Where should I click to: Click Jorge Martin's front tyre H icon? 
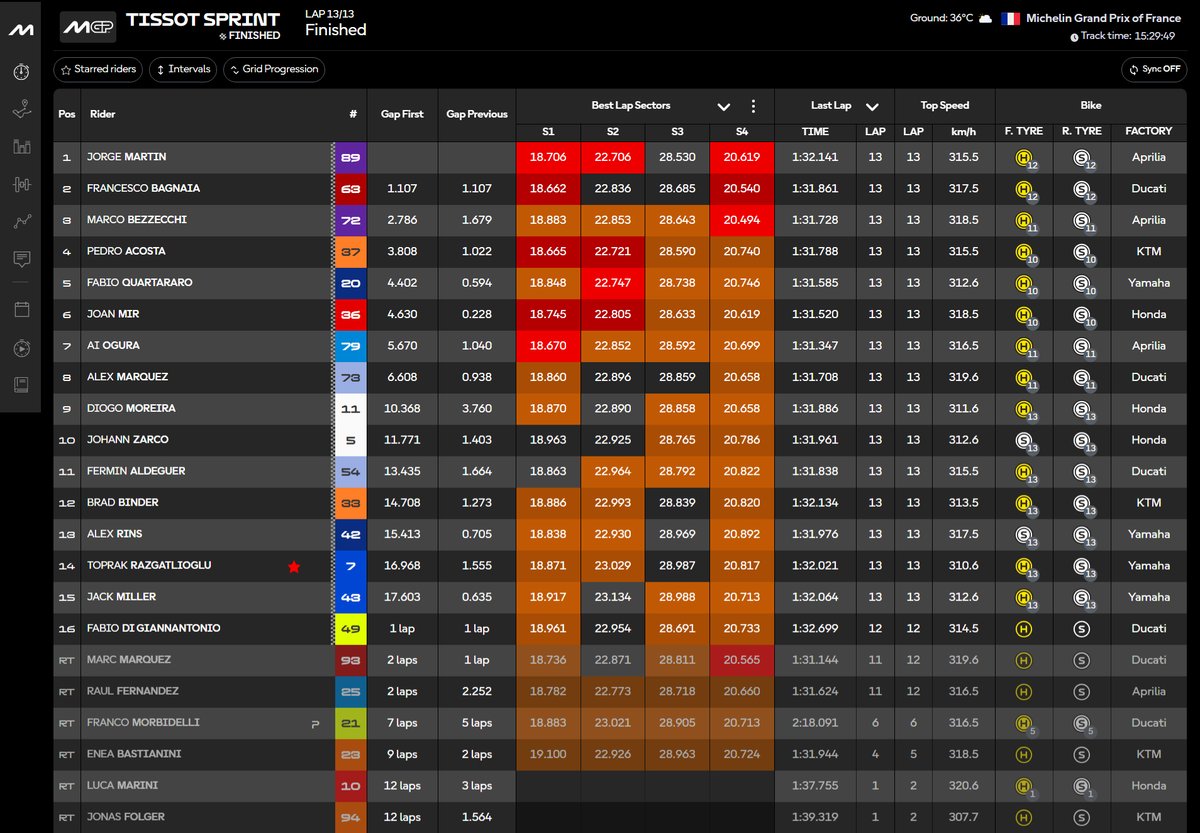pos(1023,158)
